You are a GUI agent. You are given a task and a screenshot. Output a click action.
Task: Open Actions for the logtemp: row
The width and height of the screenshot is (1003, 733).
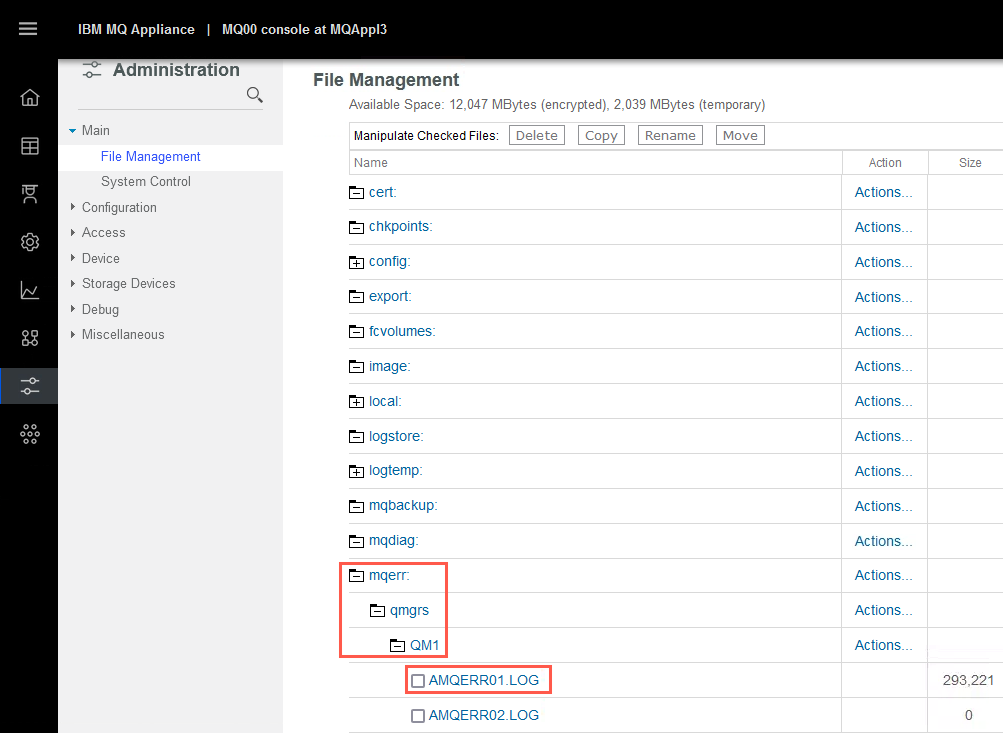pos(883,471)
